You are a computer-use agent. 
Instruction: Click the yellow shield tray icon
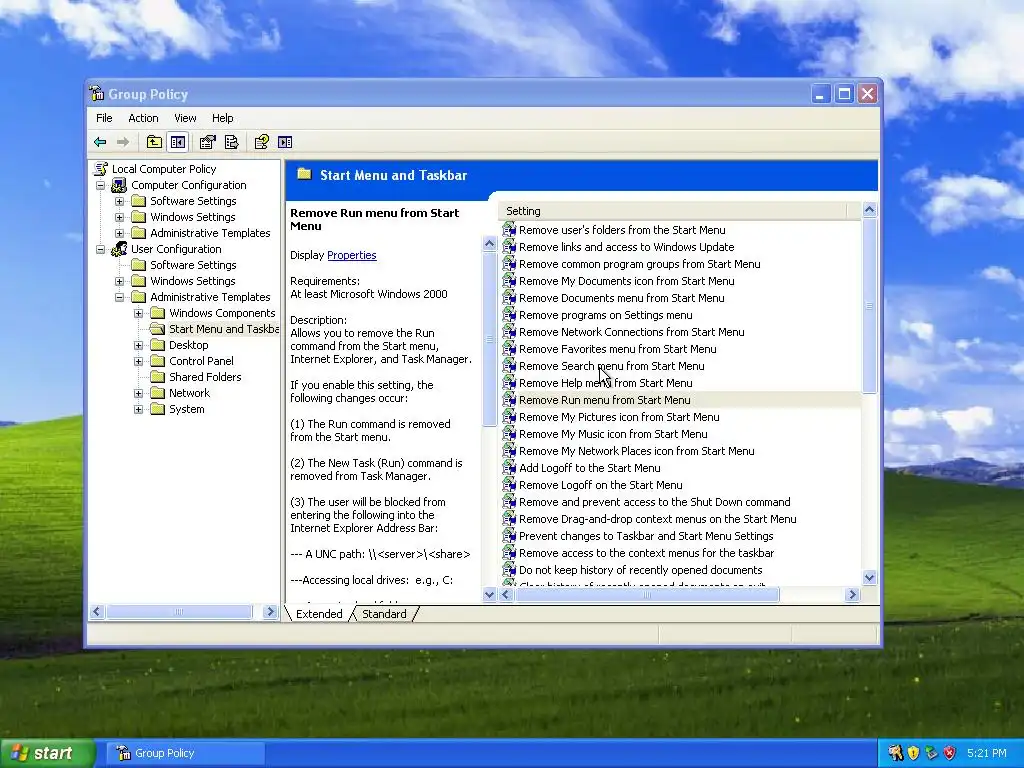(x=914, y=753)
